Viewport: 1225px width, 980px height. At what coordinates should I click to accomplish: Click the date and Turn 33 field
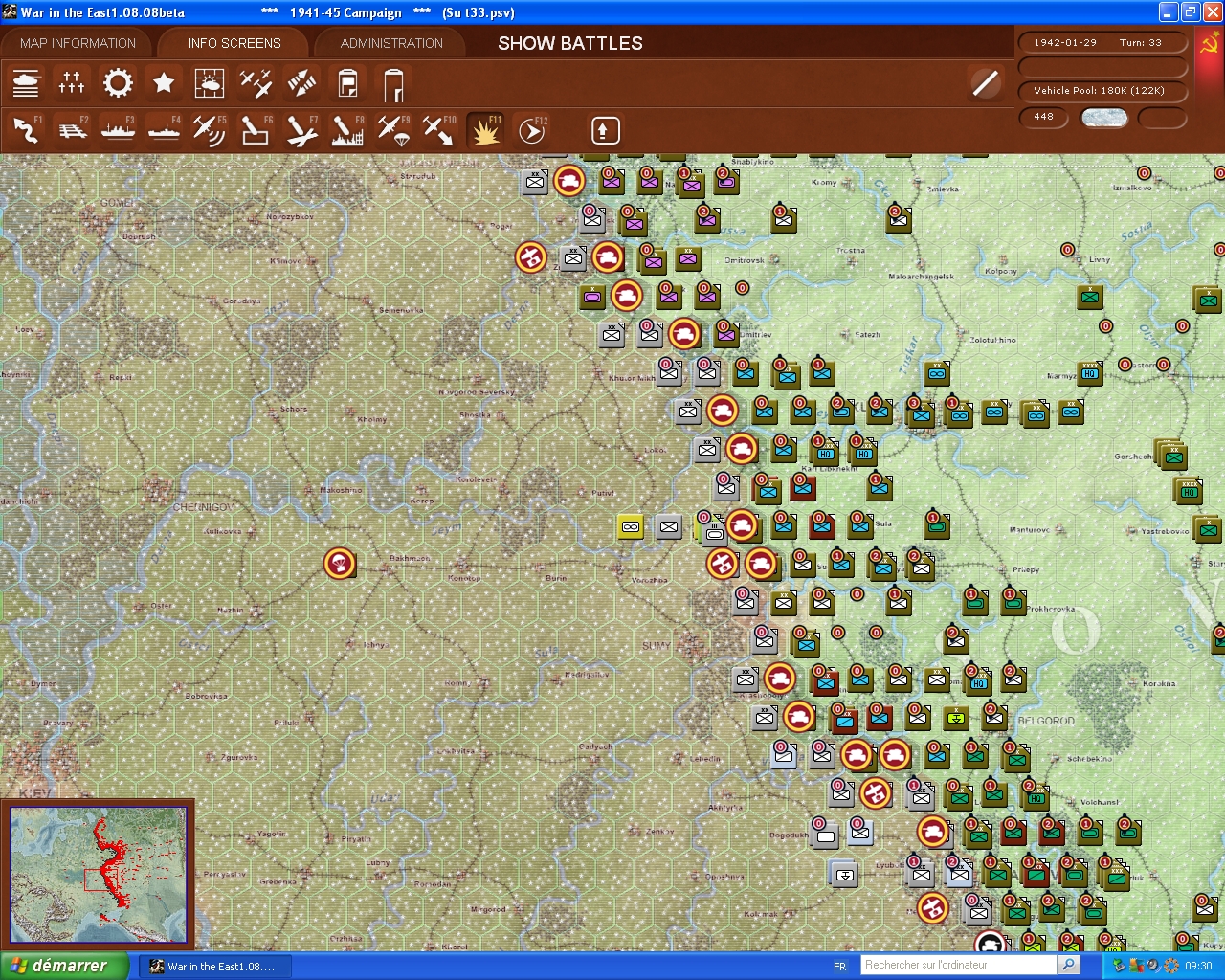pyautogui.click(x=1102, y=42)
